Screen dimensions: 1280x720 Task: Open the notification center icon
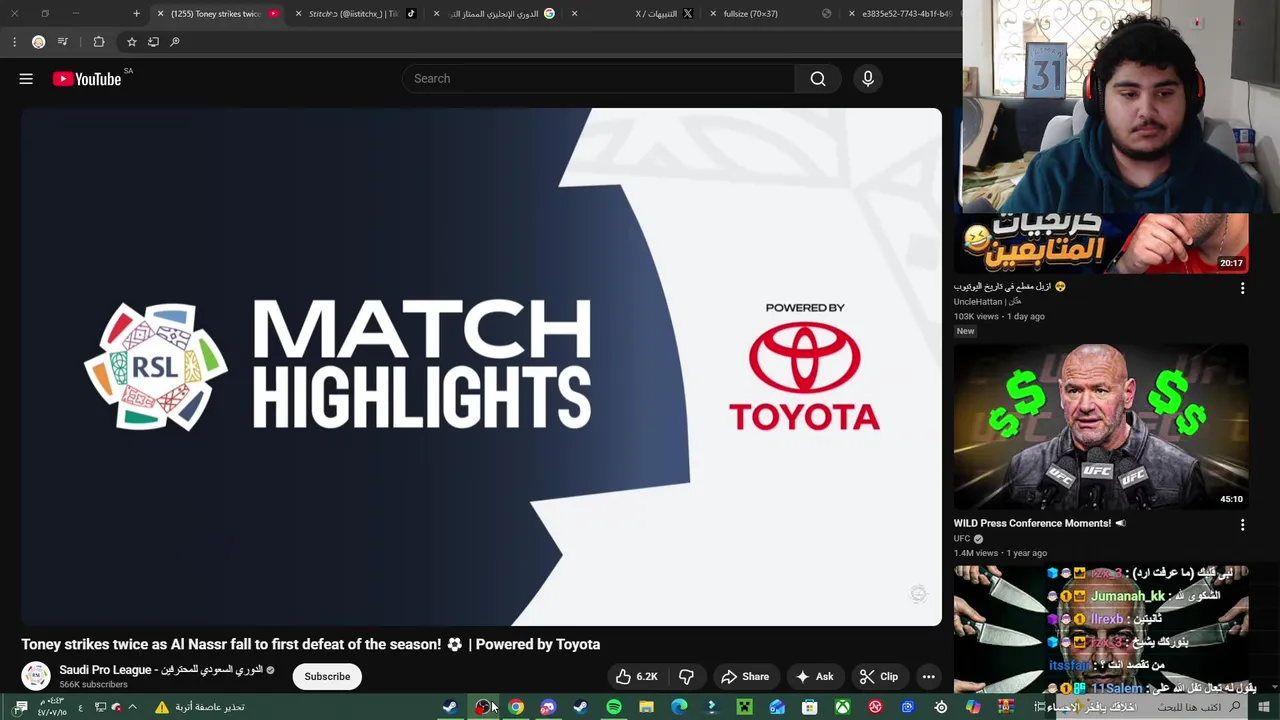pos(21,707)
